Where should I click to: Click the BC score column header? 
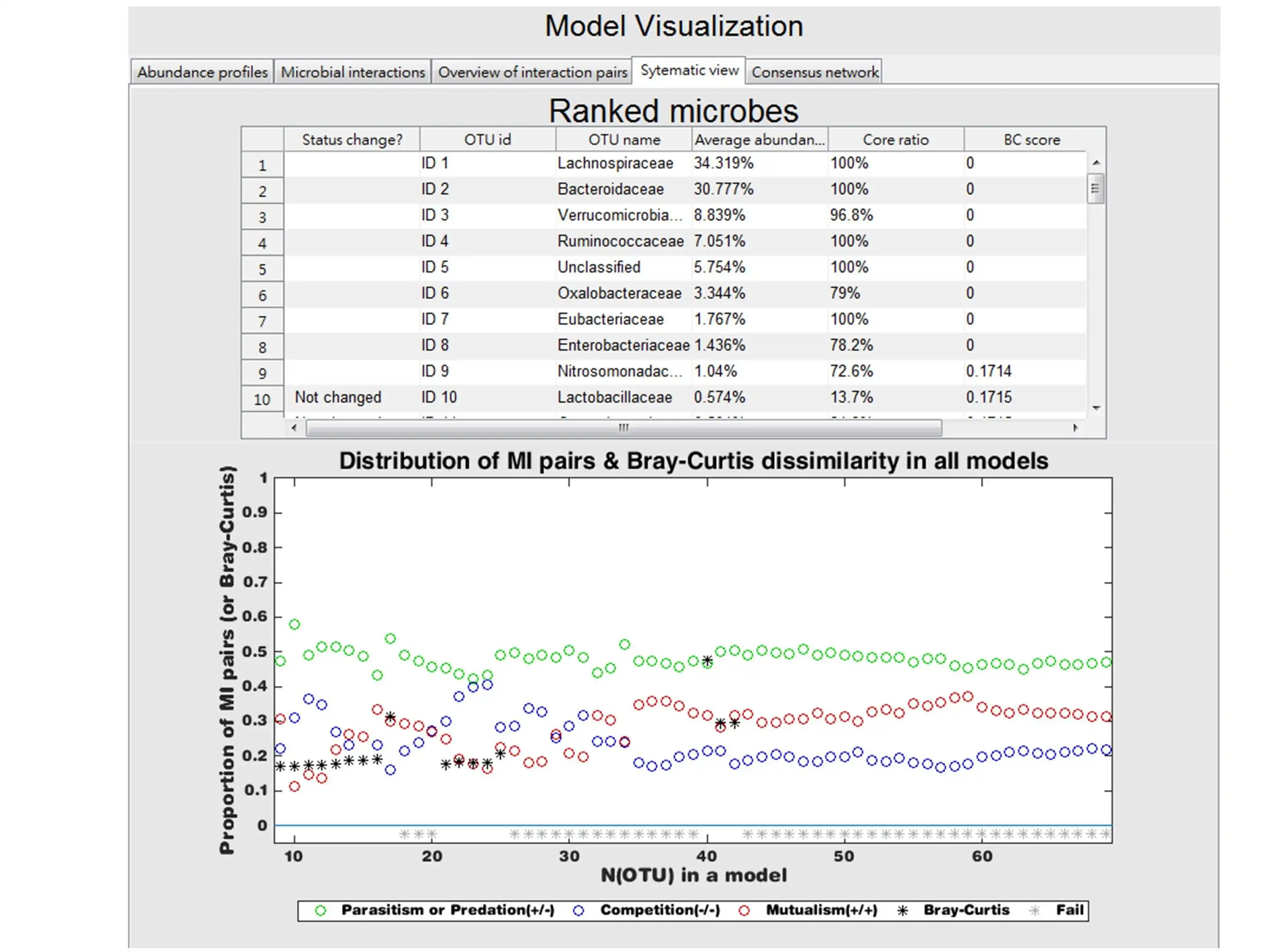(x=1032, y=140)
